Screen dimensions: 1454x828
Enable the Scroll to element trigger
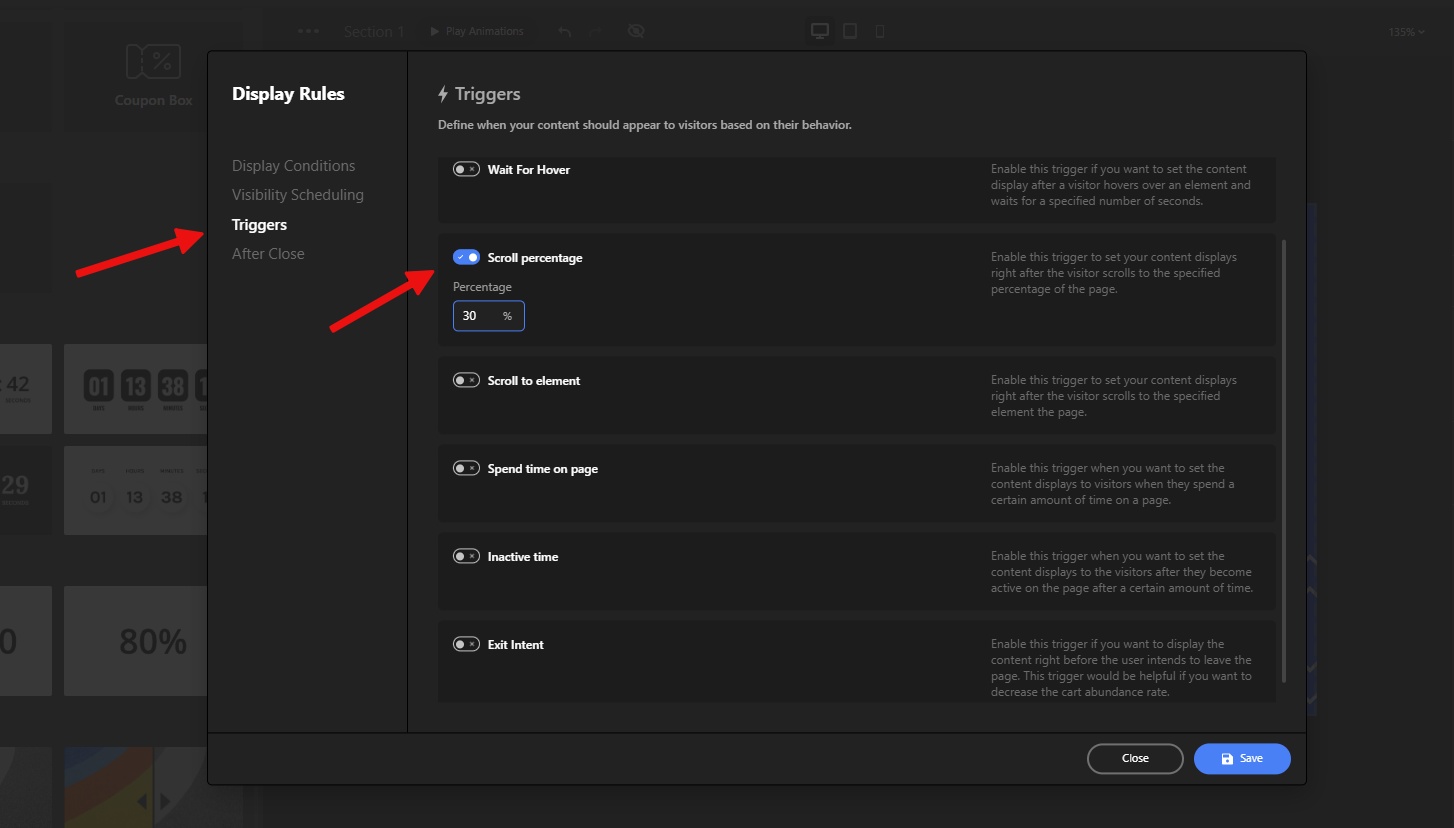(x=466, y=380)
